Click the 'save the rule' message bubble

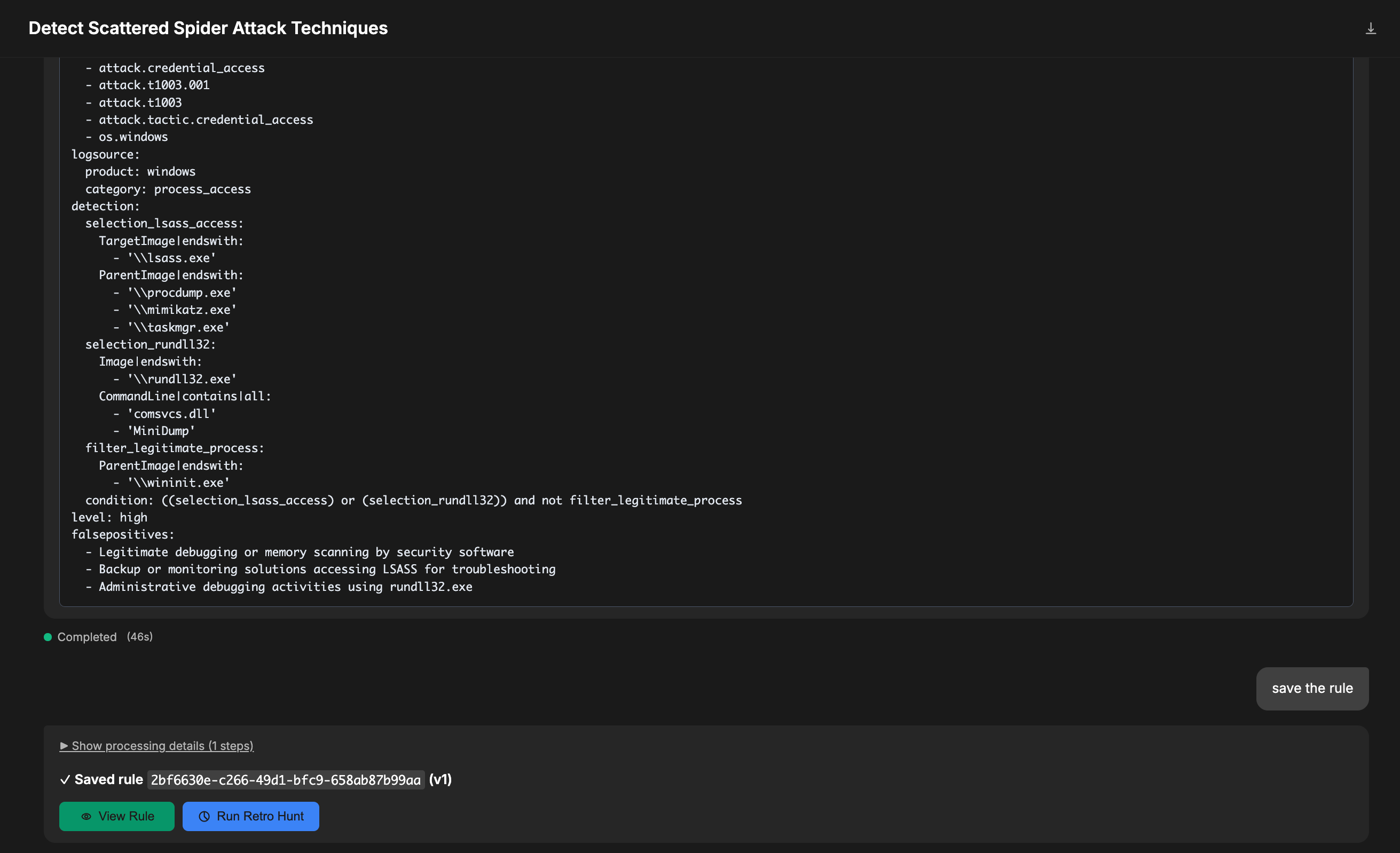(x=1312, y=688)
